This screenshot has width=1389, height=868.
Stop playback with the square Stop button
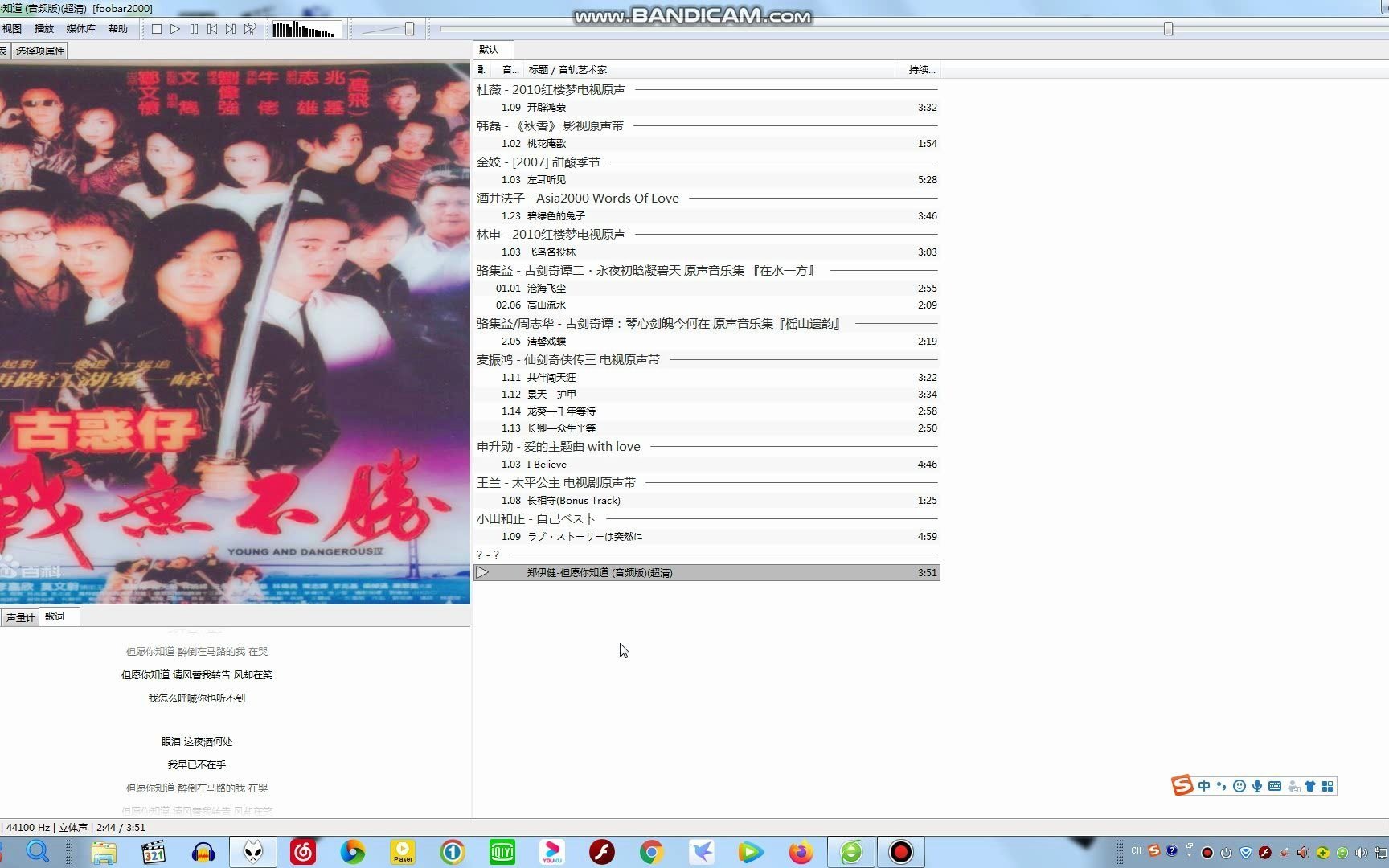(157, 29)
